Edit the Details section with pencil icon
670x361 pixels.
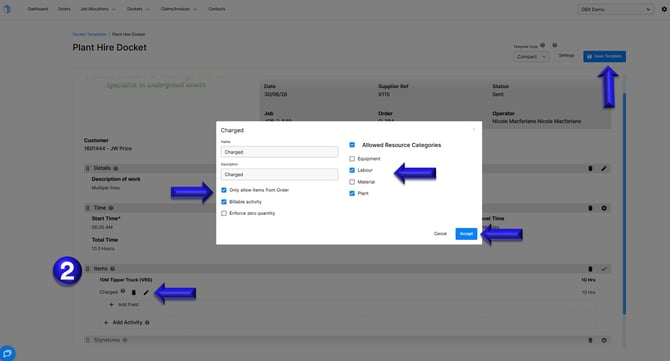(604, 168)
